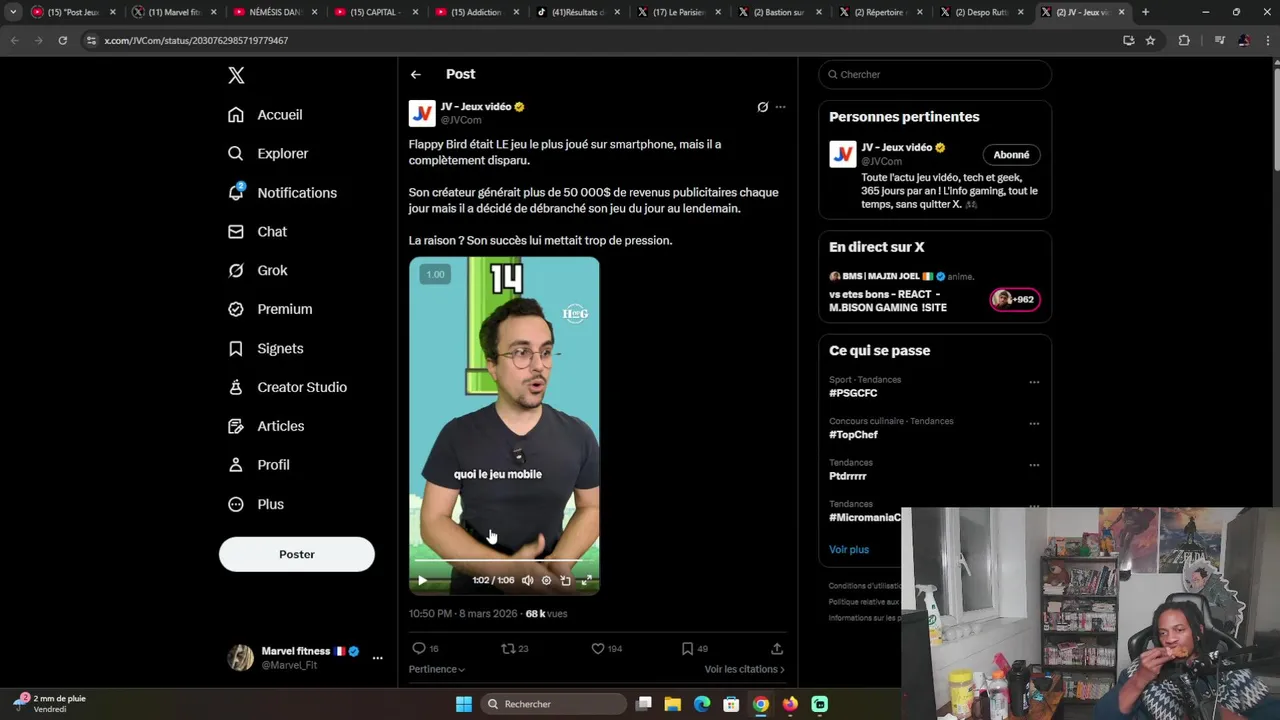Open Microsoft Edge from the taskbar
Screen dimensions: 1280x720
coord(702,704)
